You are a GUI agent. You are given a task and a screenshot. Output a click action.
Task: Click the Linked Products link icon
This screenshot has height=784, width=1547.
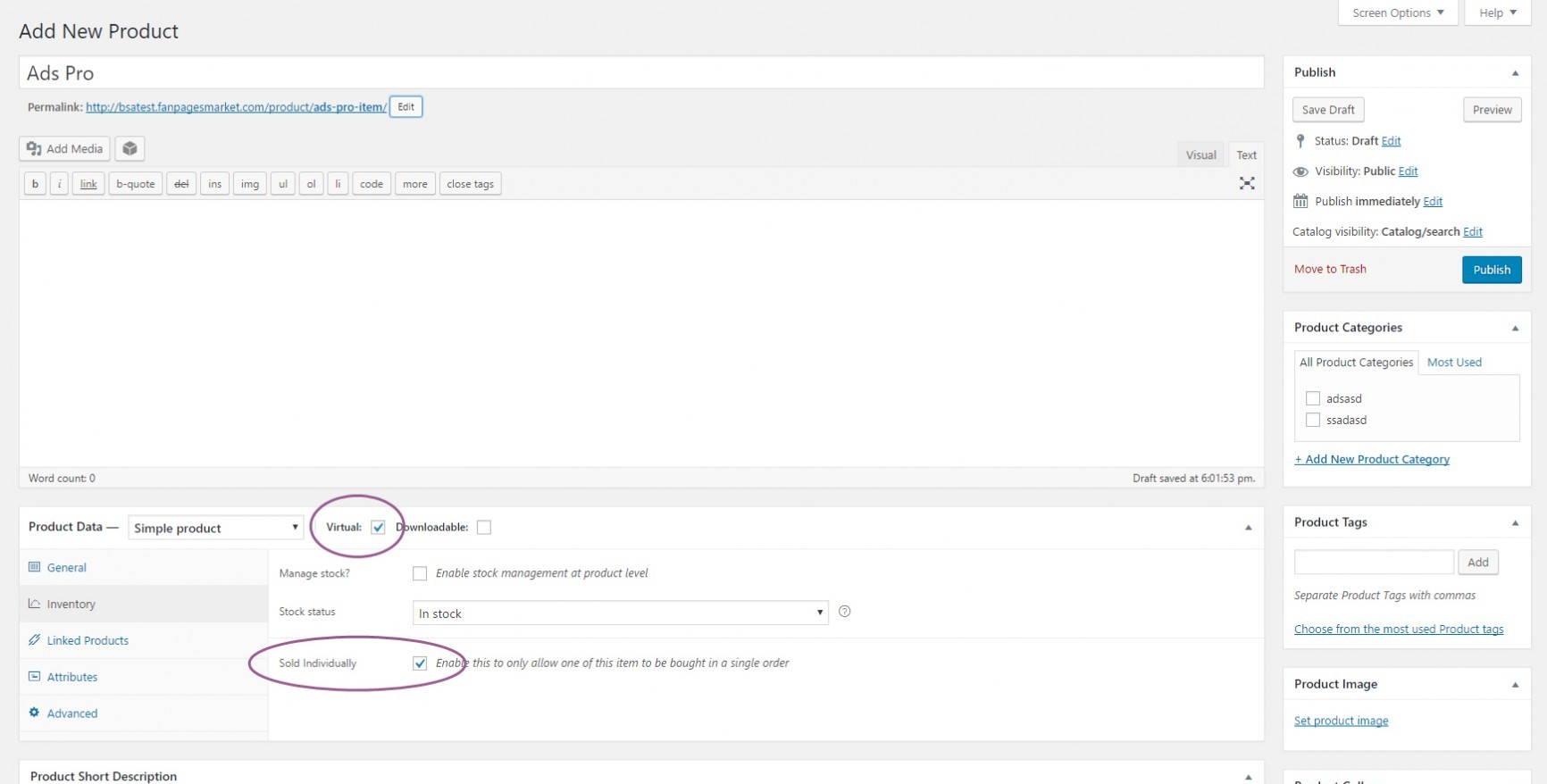(34, 640)
